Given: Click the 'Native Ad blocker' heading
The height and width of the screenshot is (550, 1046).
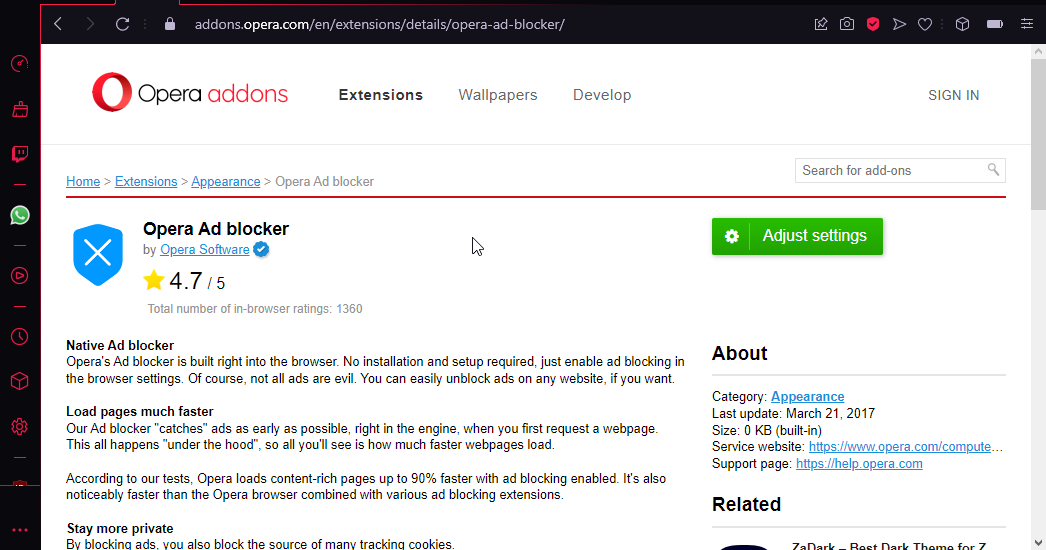Looking at the screenshot, I should [120, 345].
